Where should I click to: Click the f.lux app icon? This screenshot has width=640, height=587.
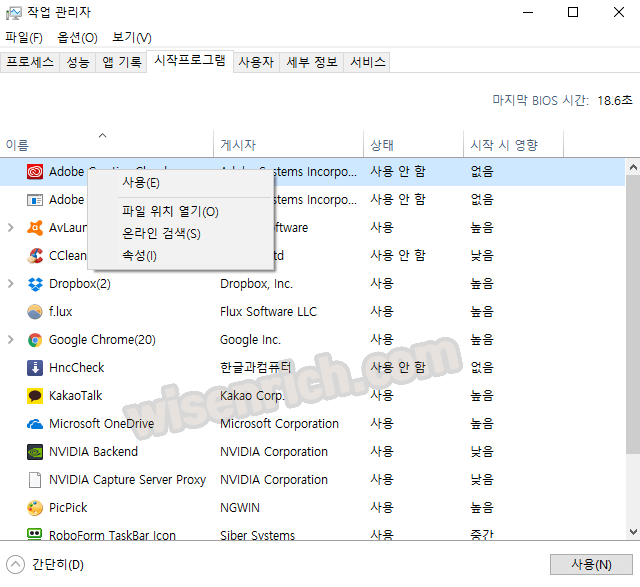[35, 312]
